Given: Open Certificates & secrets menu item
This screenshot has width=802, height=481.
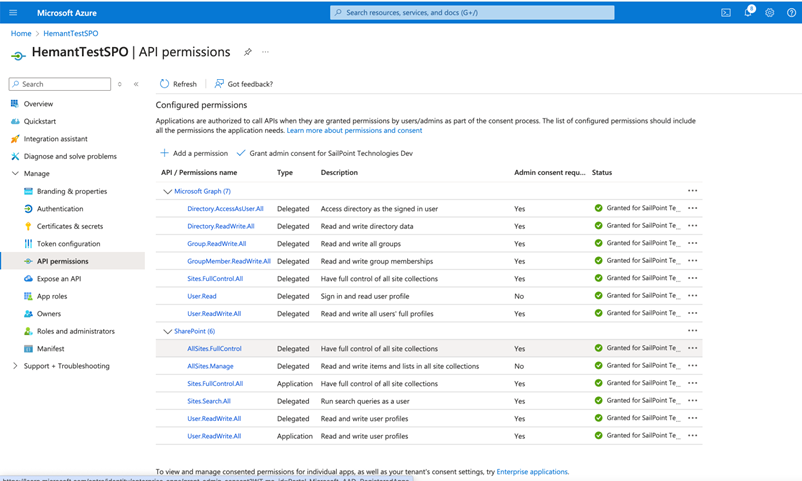Looking at the screenshot, I should [x=69, y=226].
